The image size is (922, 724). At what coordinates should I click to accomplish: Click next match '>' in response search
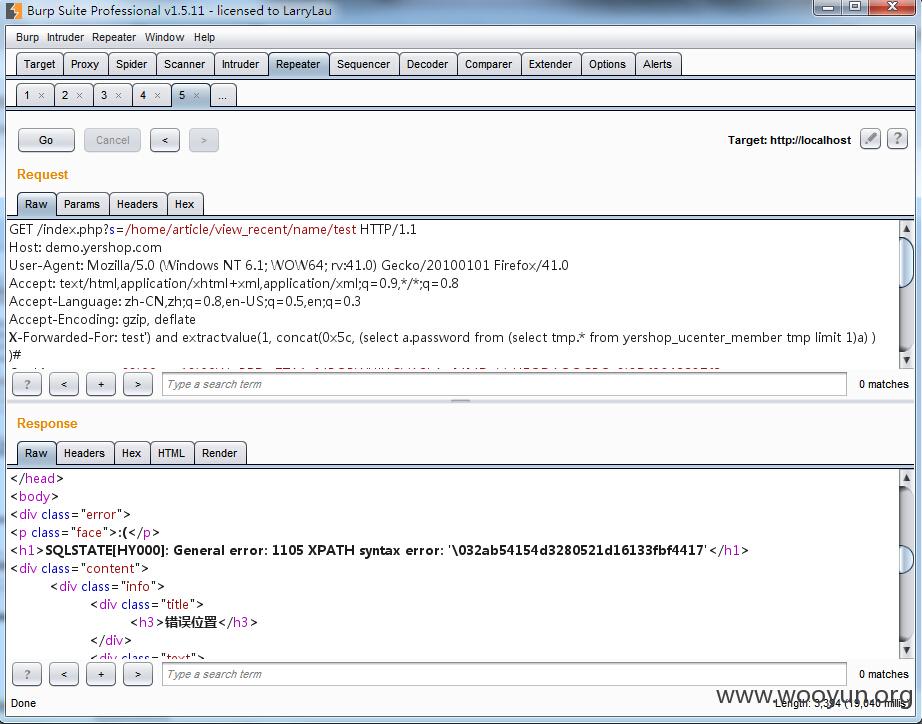[138, 674]
